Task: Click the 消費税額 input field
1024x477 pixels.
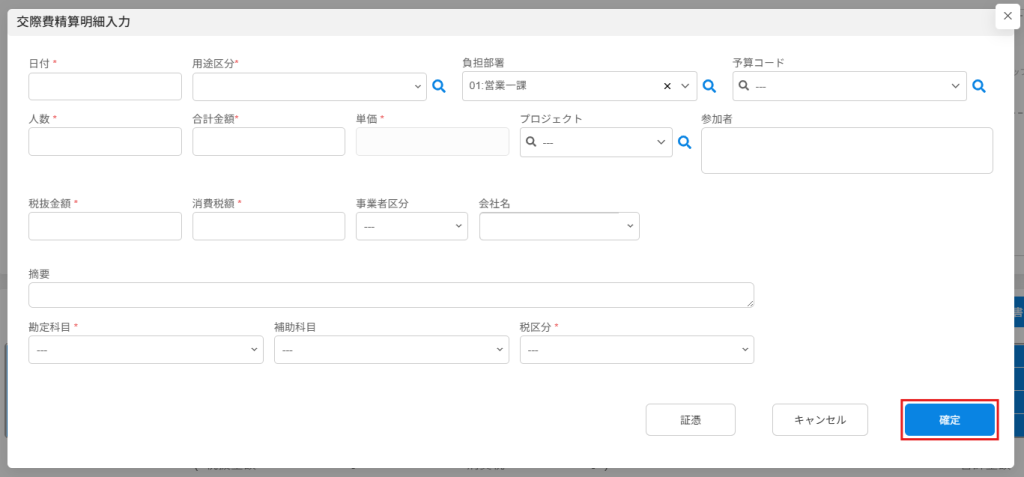Action: [268, 227]
